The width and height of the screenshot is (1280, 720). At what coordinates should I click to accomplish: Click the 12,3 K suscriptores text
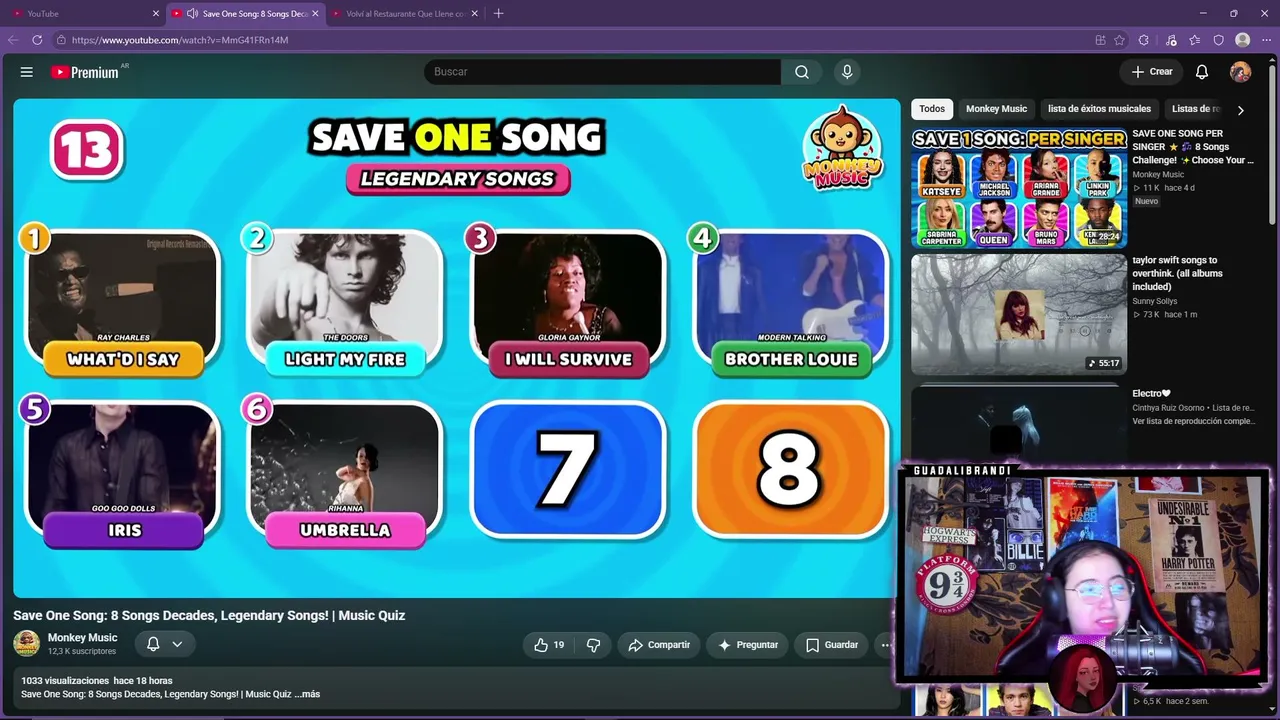coord(82,652)
